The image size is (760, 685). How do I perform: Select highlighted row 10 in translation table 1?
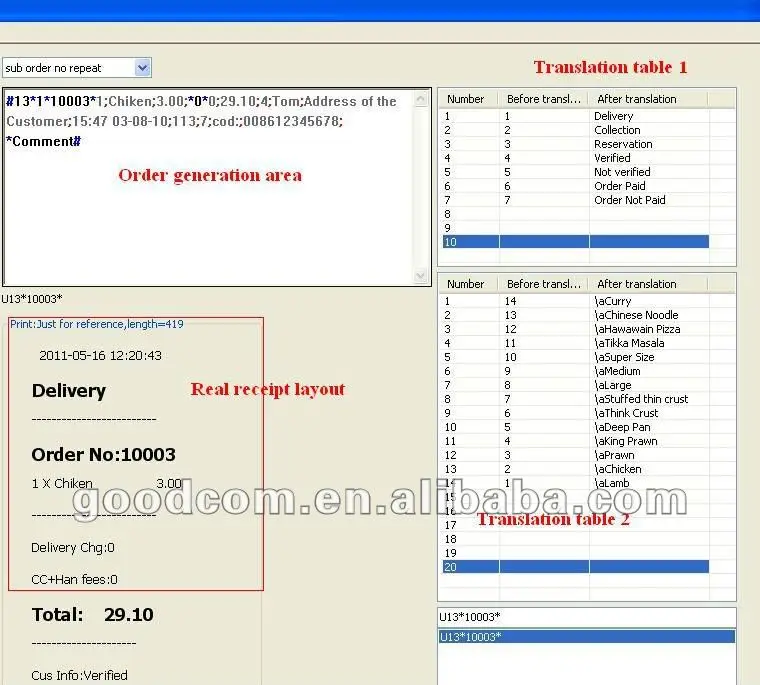(x=576, y=242)
